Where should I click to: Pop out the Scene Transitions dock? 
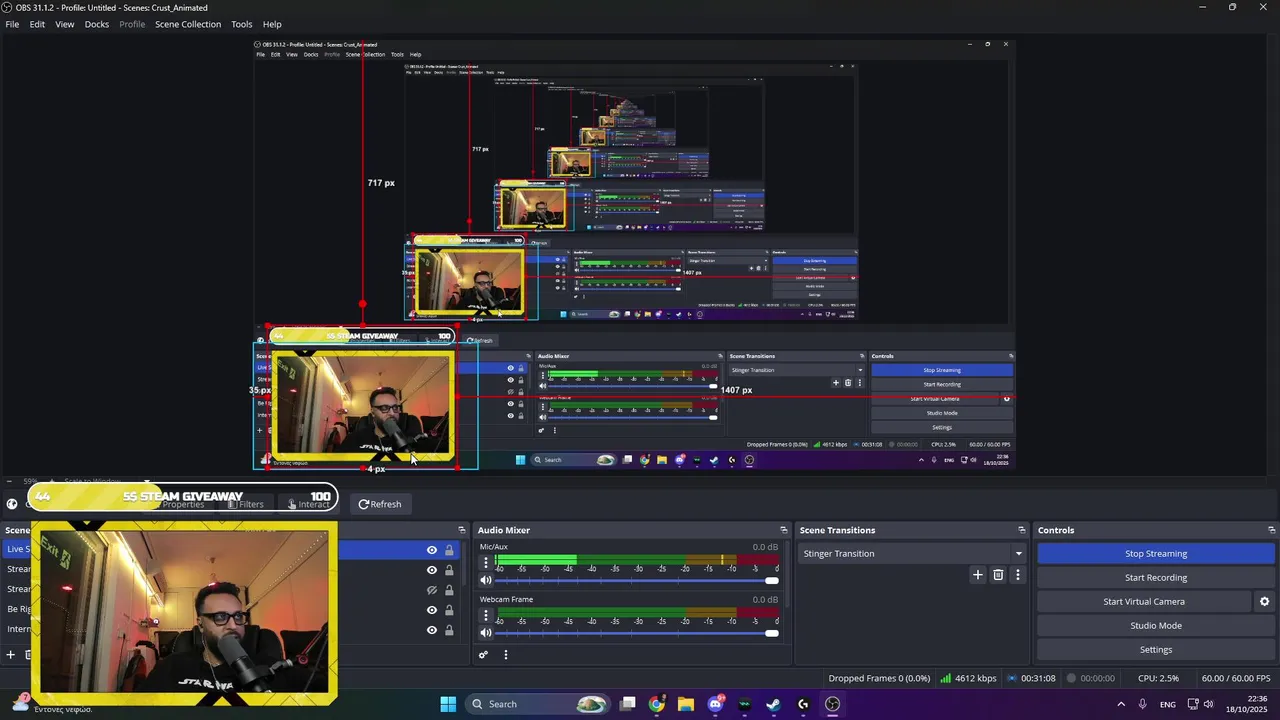[1022, 530]
